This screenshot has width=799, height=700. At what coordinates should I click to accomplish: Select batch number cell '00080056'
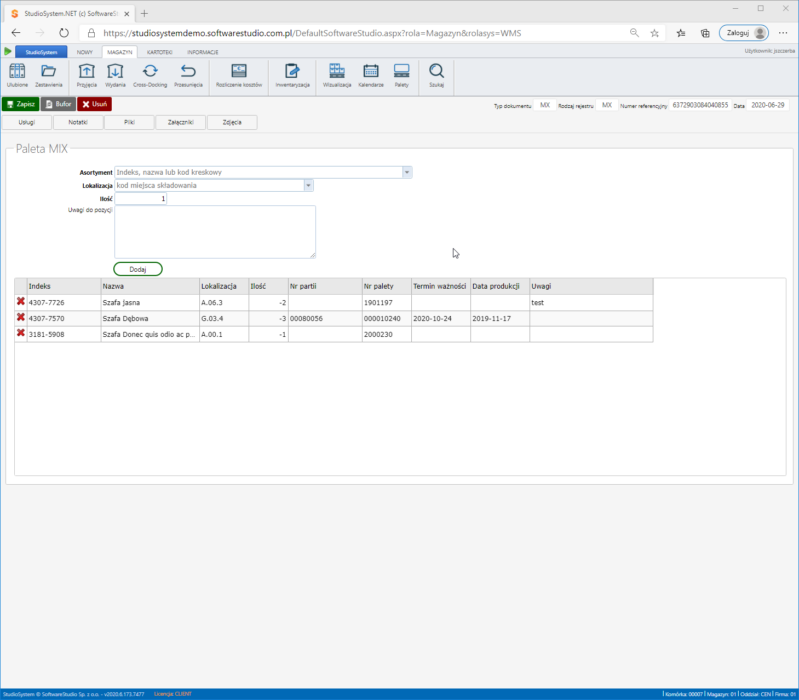click(325, 318)
